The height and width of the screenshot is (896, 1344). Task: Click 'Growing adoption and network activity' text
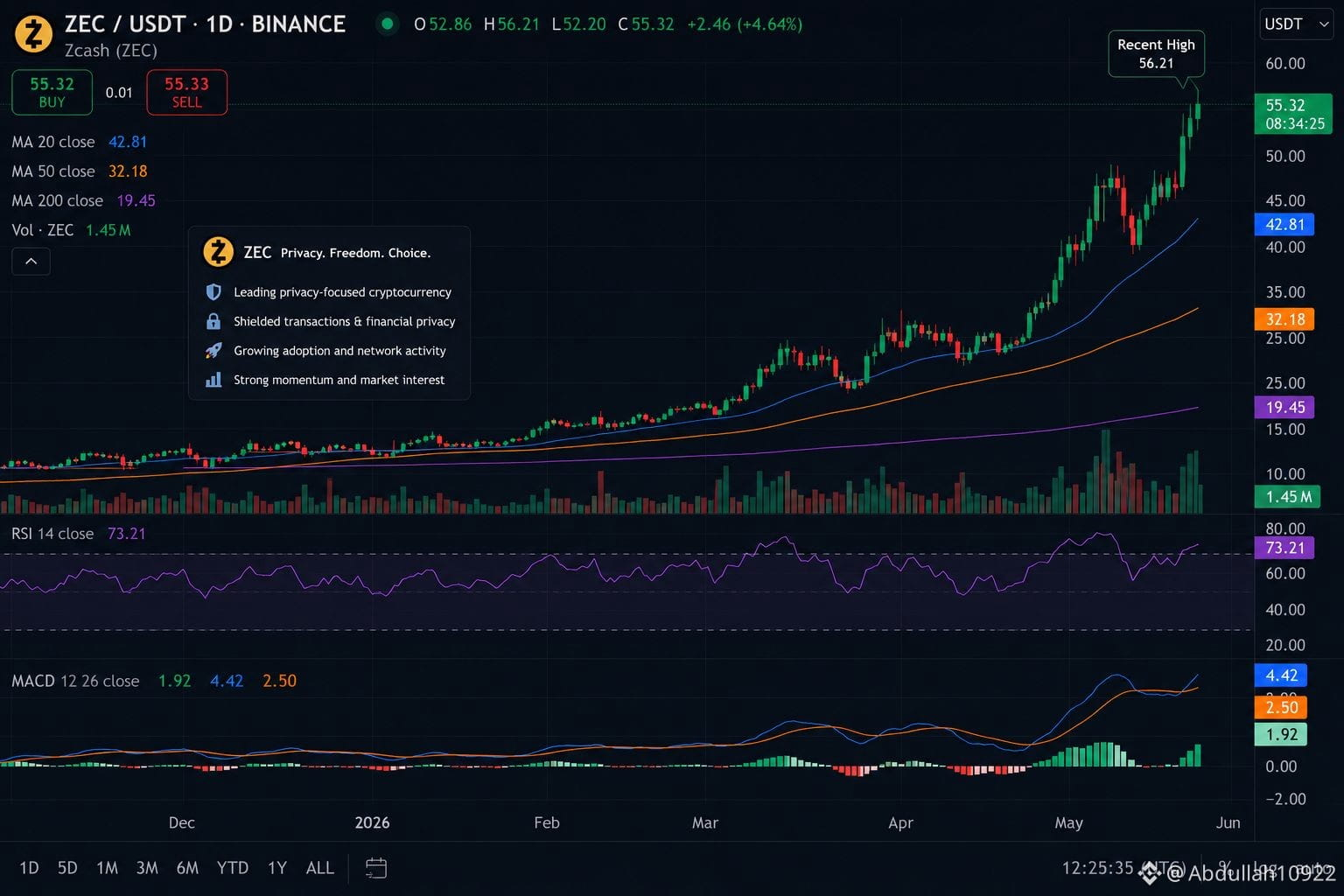point(339,351)
